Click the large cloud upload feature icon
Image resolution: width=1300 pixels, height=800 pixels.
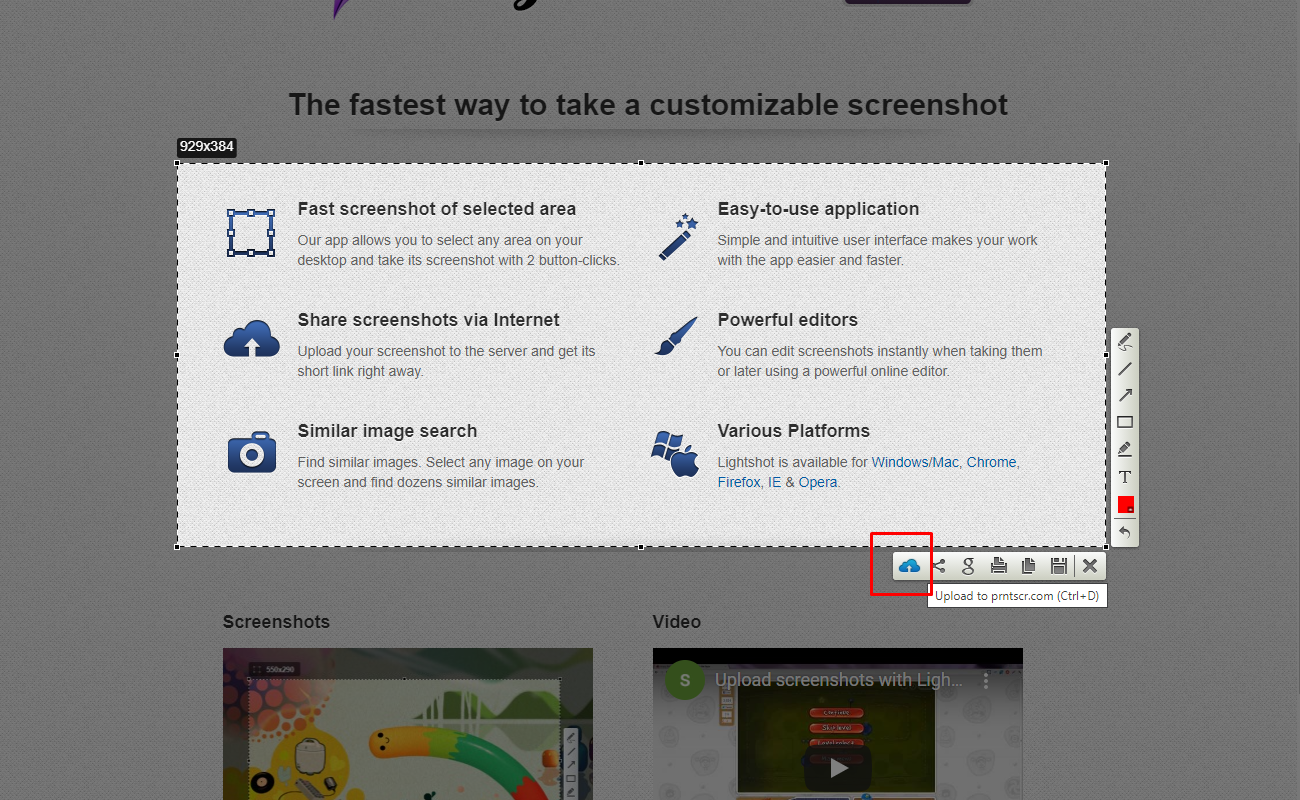click(x=252, y=339)
